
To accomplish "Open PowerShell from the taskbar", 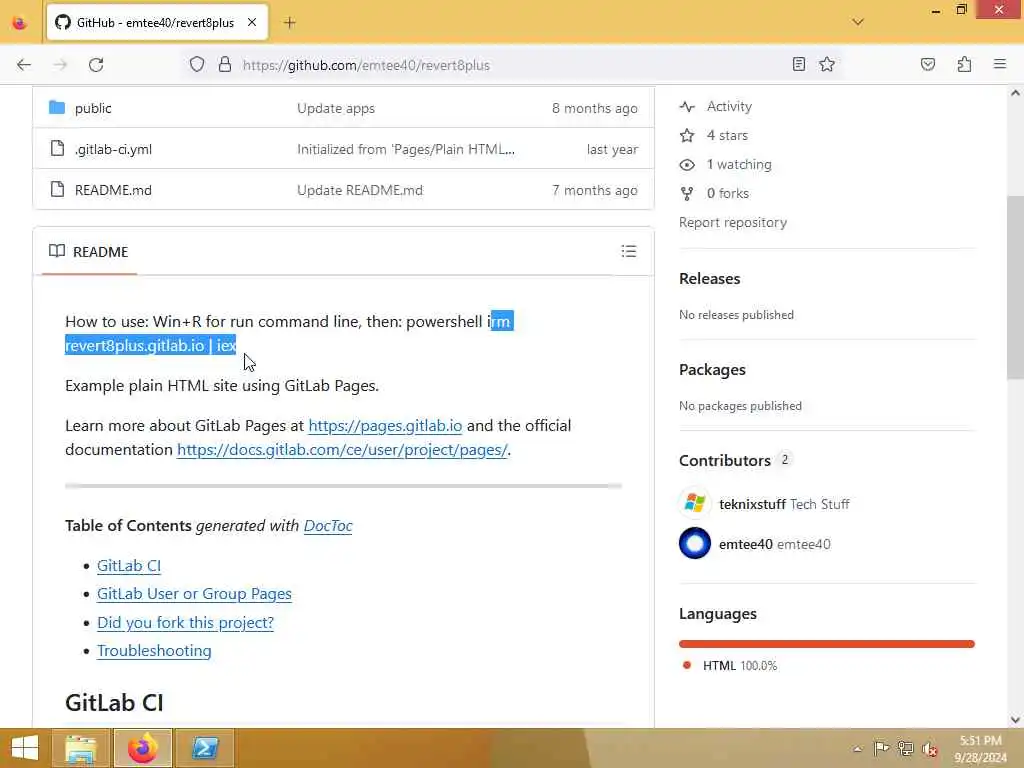I will 204,748.
